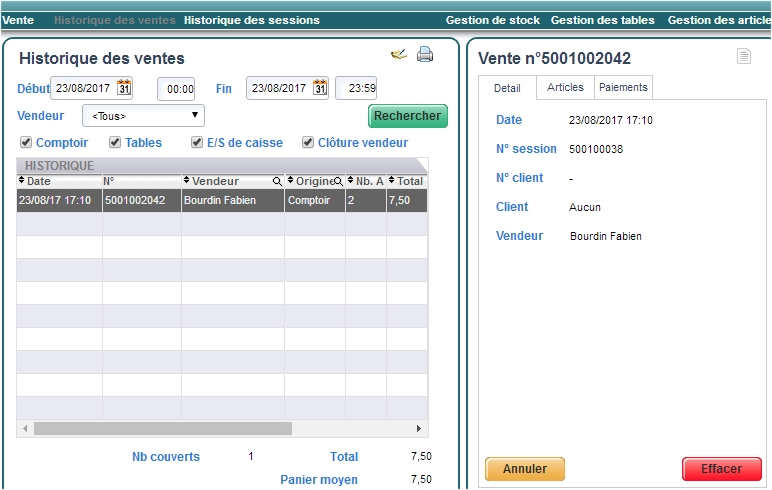Open the Fin date calendar picker

coord(320,88)
